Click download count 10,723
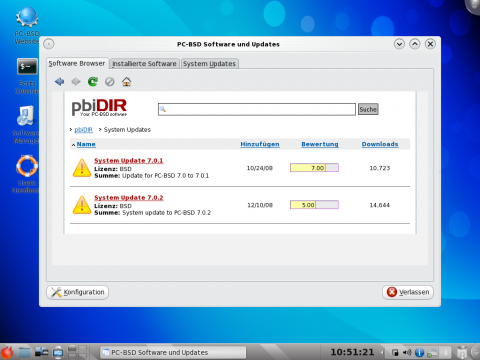480x360 pixels. pos(380,168)
